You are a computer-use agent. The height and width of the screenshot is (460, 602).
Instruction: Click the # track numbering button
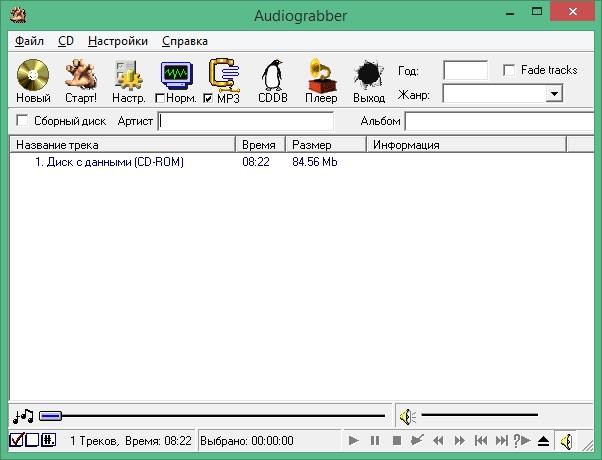pyautogui.click(x=48, y=440)
